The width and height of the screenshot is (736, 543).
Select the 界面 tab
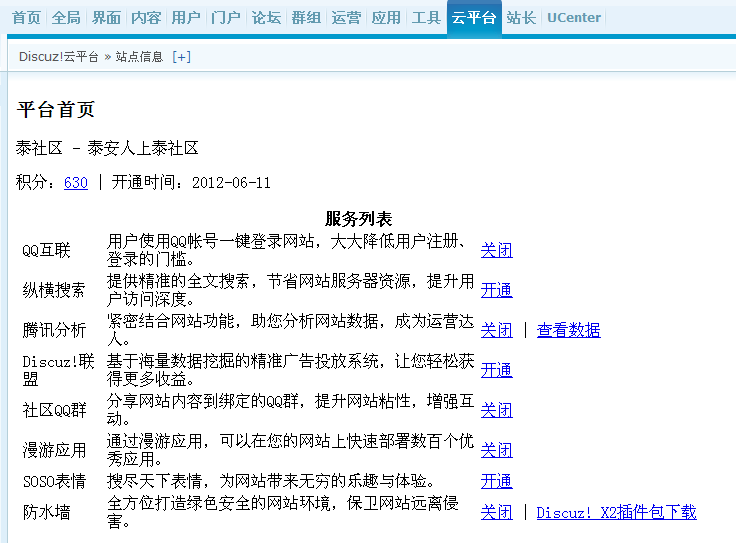(x=106, y=18)
